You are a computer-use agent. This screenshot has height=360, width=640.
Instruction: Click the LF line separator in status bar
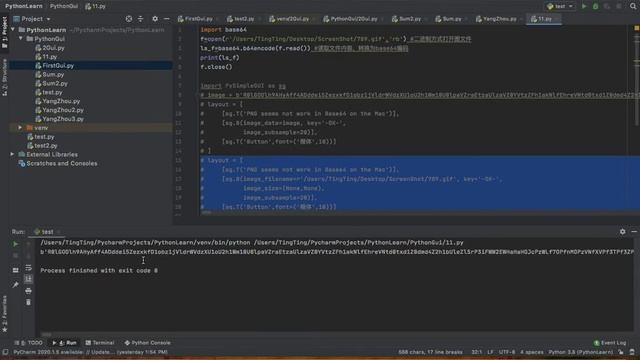490,352
